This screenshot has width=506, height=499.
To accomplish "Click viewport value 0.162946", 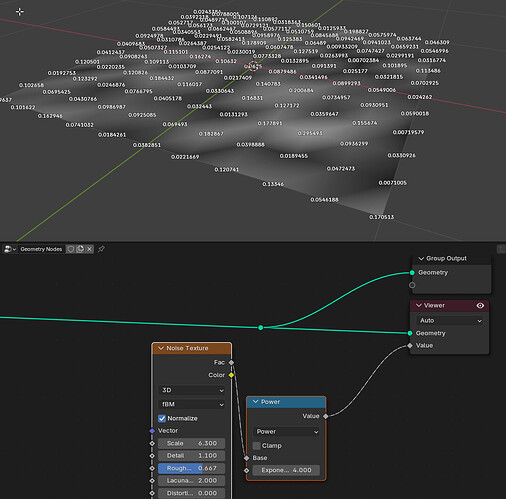I will point(50,116).
